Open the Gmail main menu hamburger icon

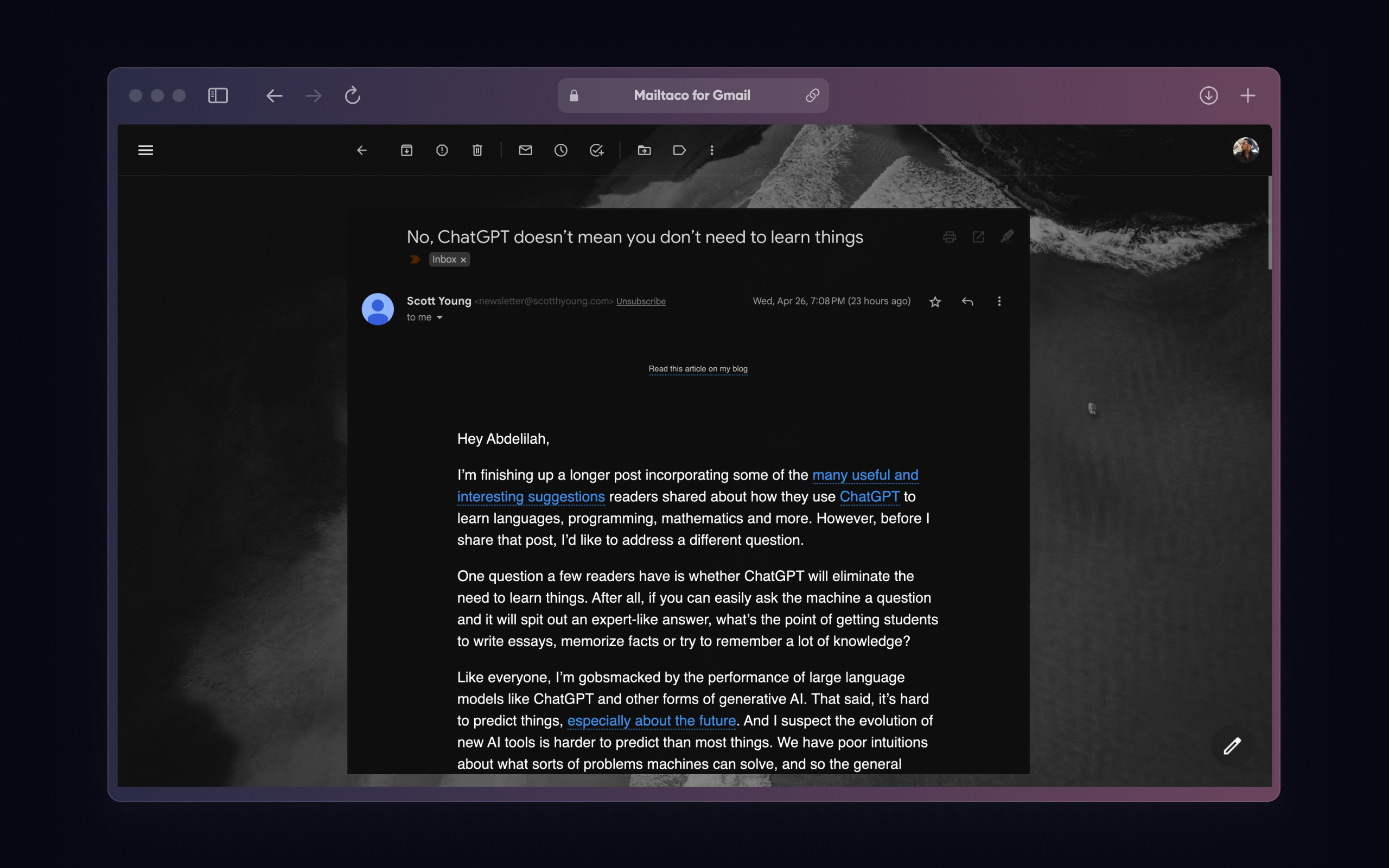(x=146, y=150)
